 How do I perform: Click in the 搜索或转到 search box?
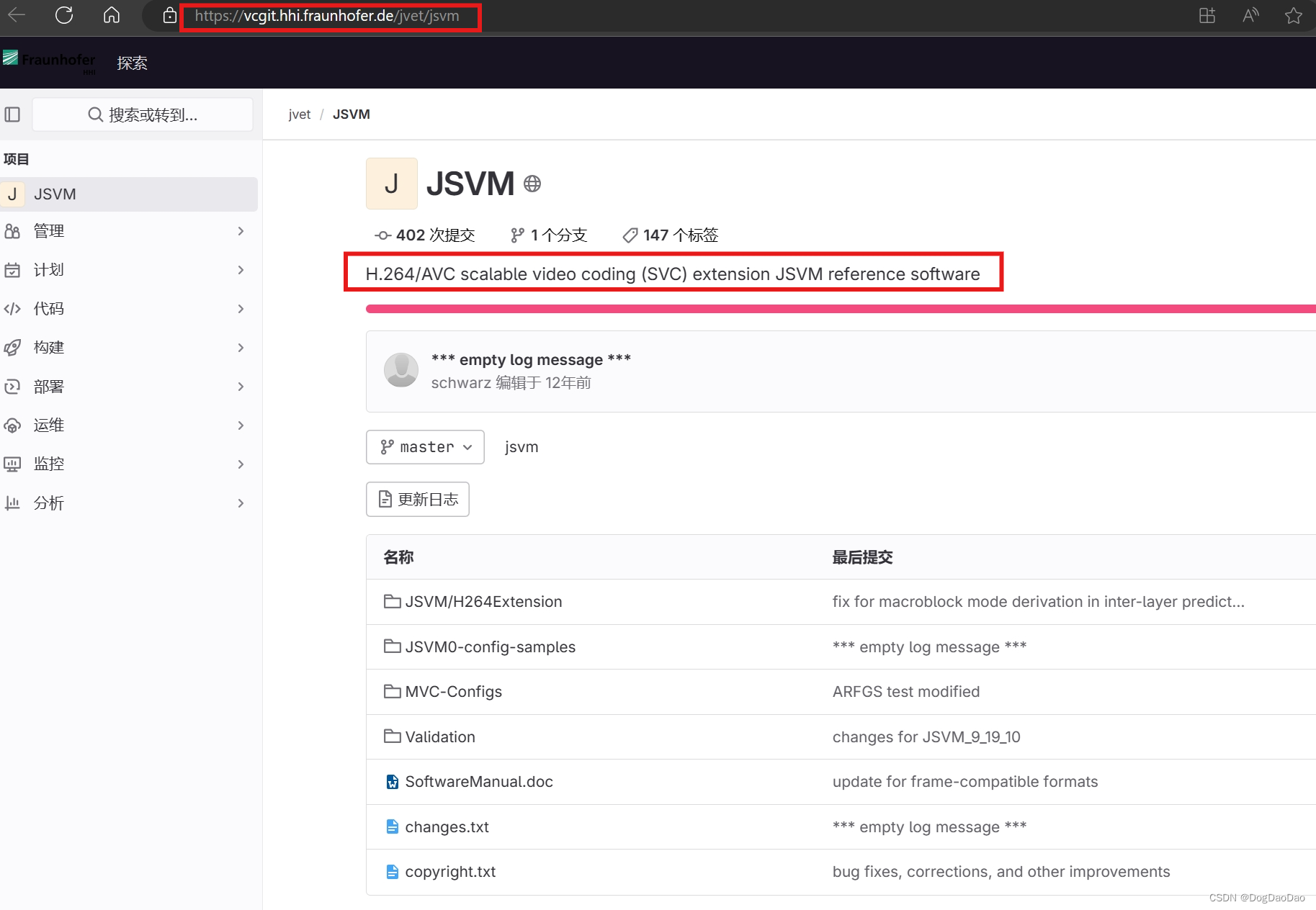click(x=143, y=114)
